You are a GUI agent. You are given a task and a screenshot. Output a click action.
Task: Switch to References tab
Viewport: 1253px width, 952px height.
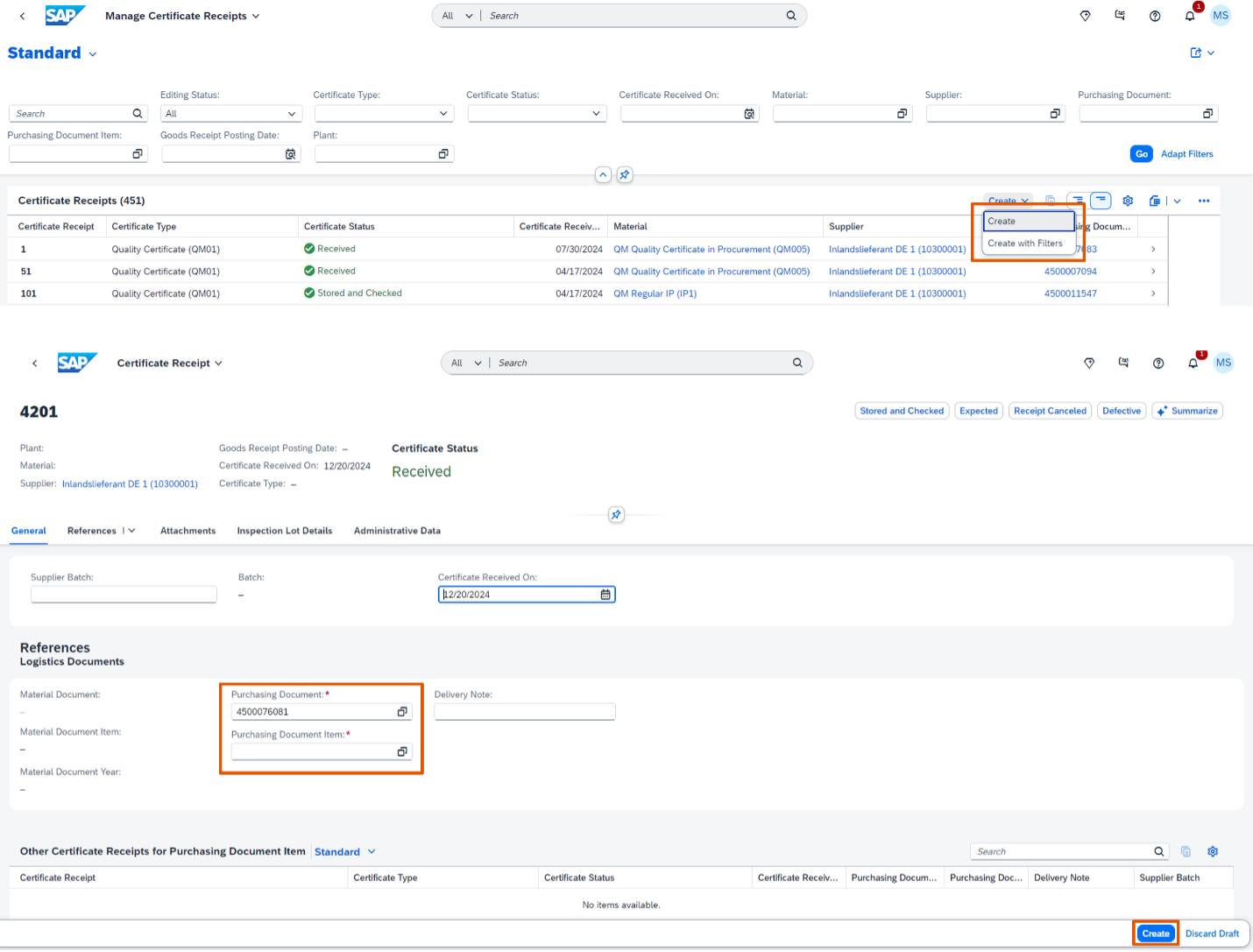92,531
